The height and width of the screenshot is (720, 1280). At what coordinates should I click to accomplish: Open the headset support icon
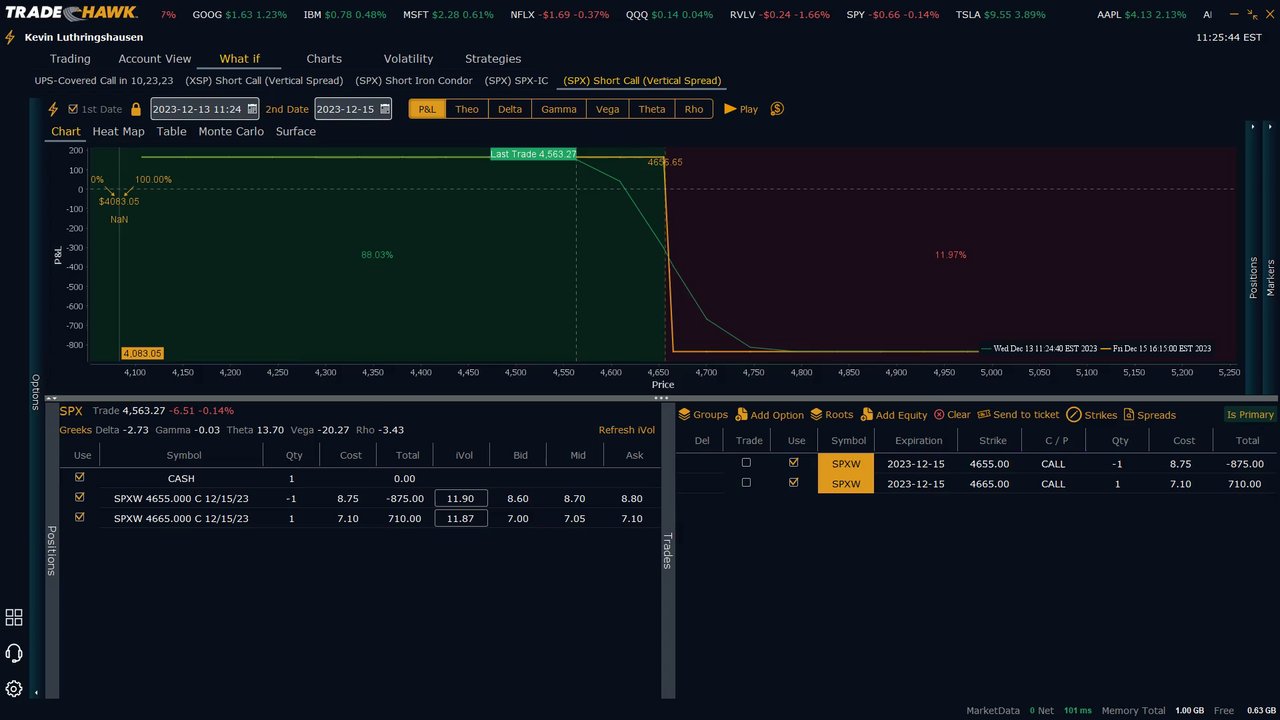click(x=14, y=653)
